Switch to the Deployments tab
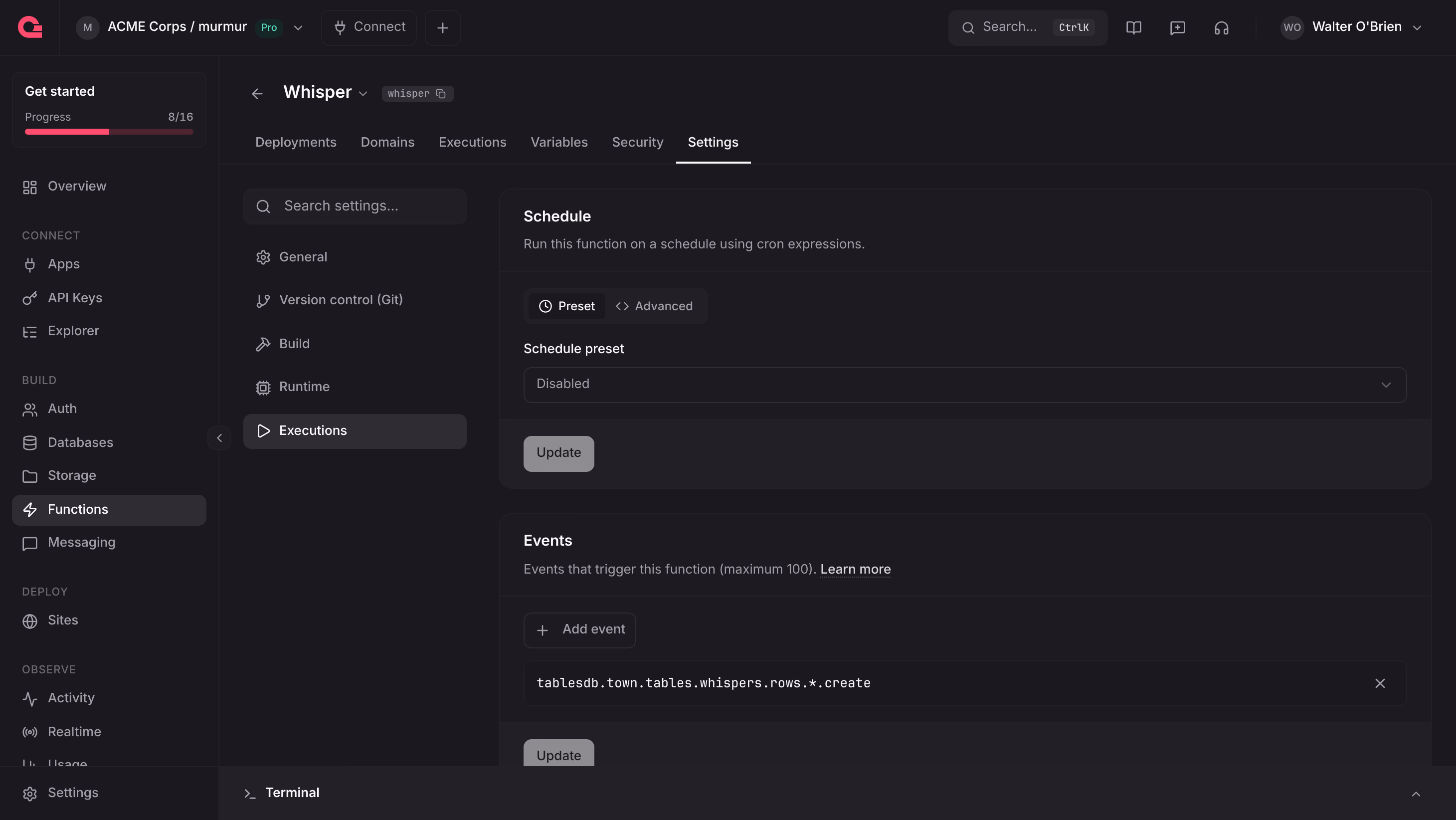Image resolution: width=1456 pixels, height=820 pixels. (296, 143)
